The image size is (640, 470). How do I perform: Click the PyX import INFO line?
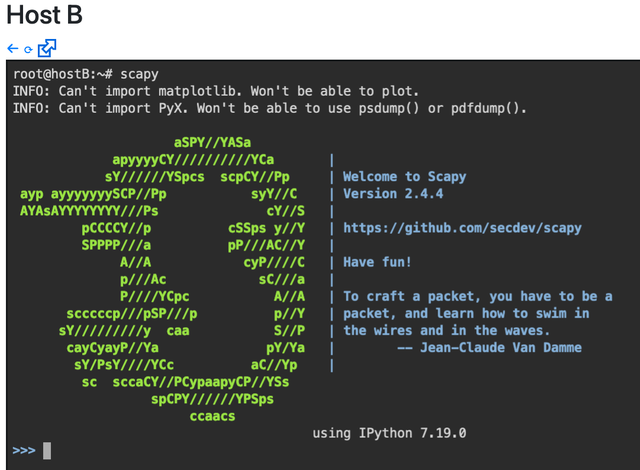click(x=269, y=108)
